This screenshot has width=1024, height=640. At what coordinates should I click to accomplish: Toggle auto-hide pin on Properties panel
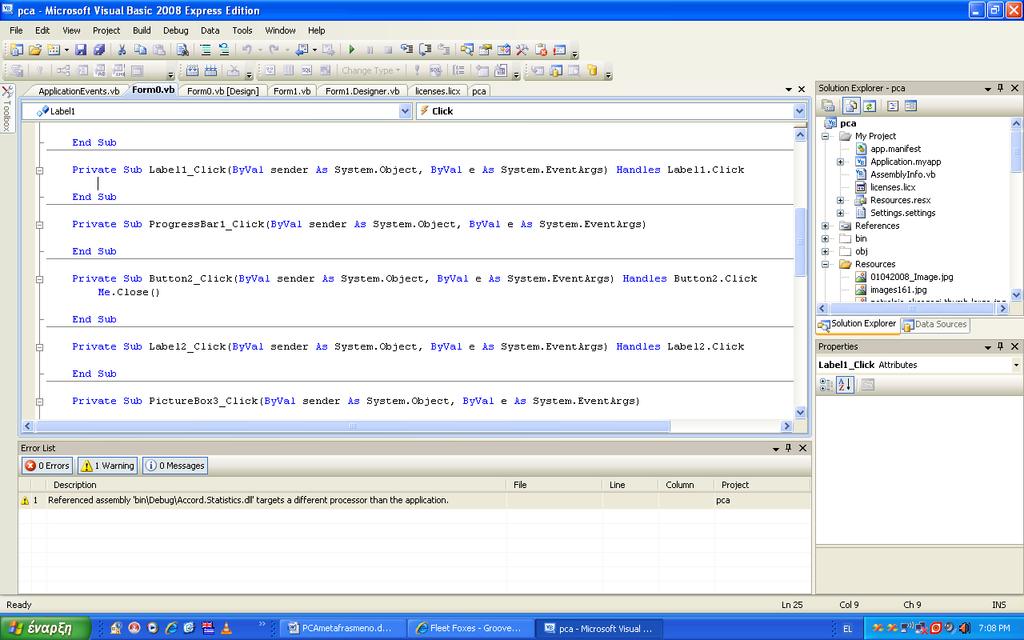1000,346
